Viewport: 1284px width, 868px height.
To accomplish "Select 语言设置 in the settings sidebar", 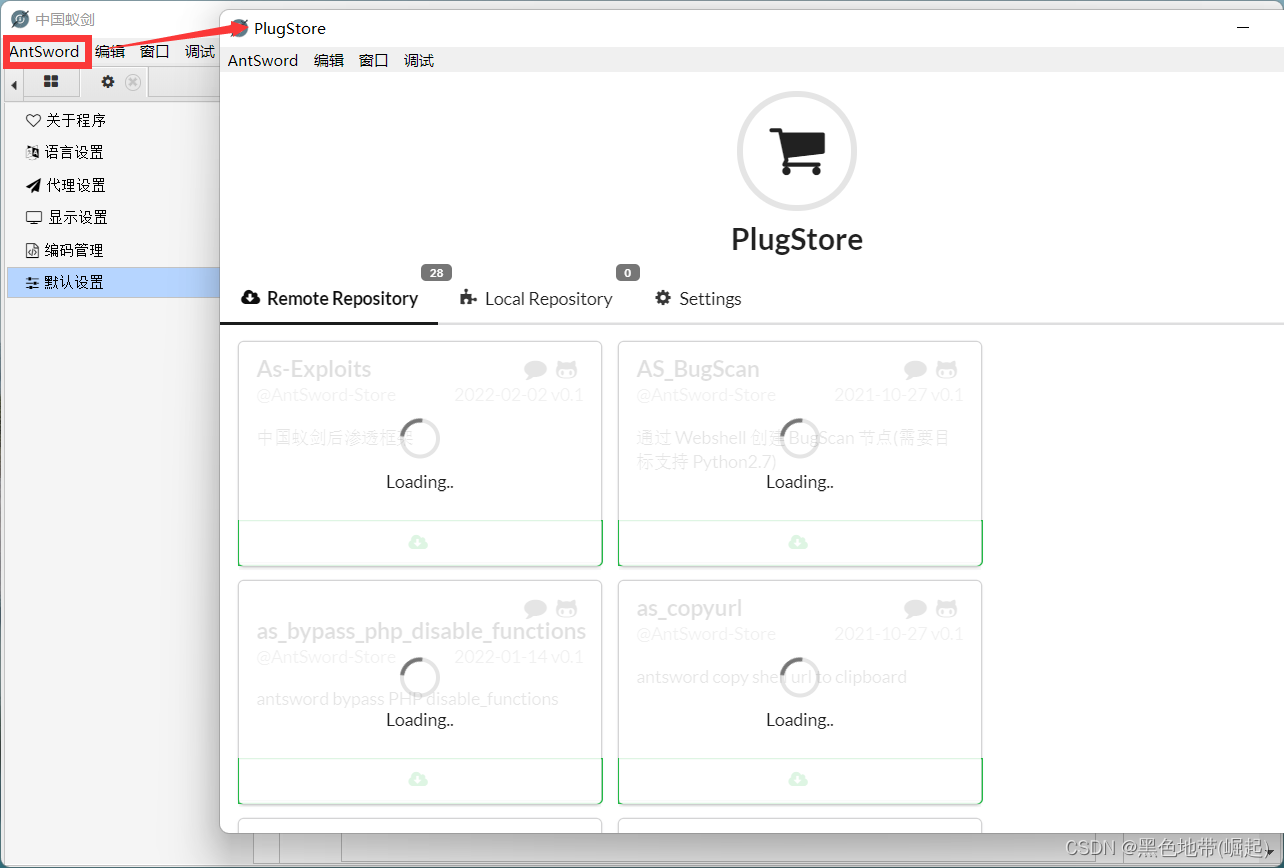I will tap(113, 152).
